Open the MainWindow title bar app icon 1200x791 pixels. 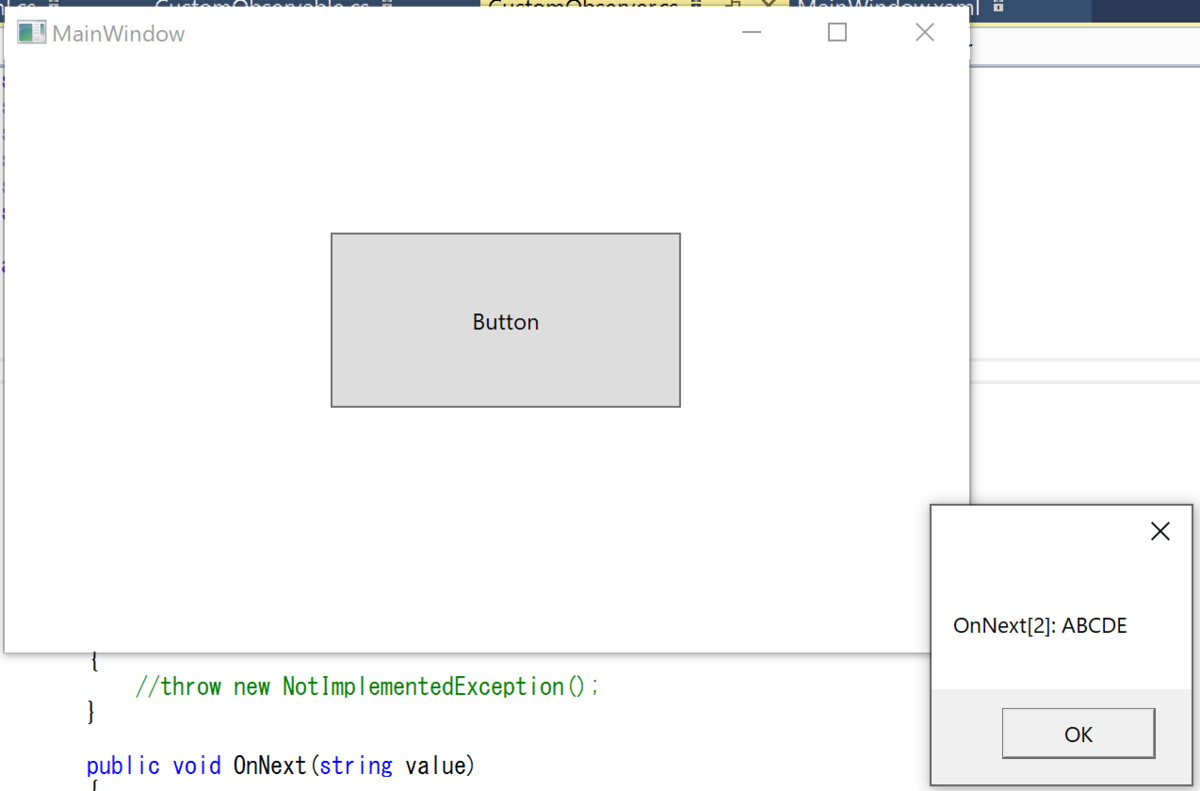point(32,33)
